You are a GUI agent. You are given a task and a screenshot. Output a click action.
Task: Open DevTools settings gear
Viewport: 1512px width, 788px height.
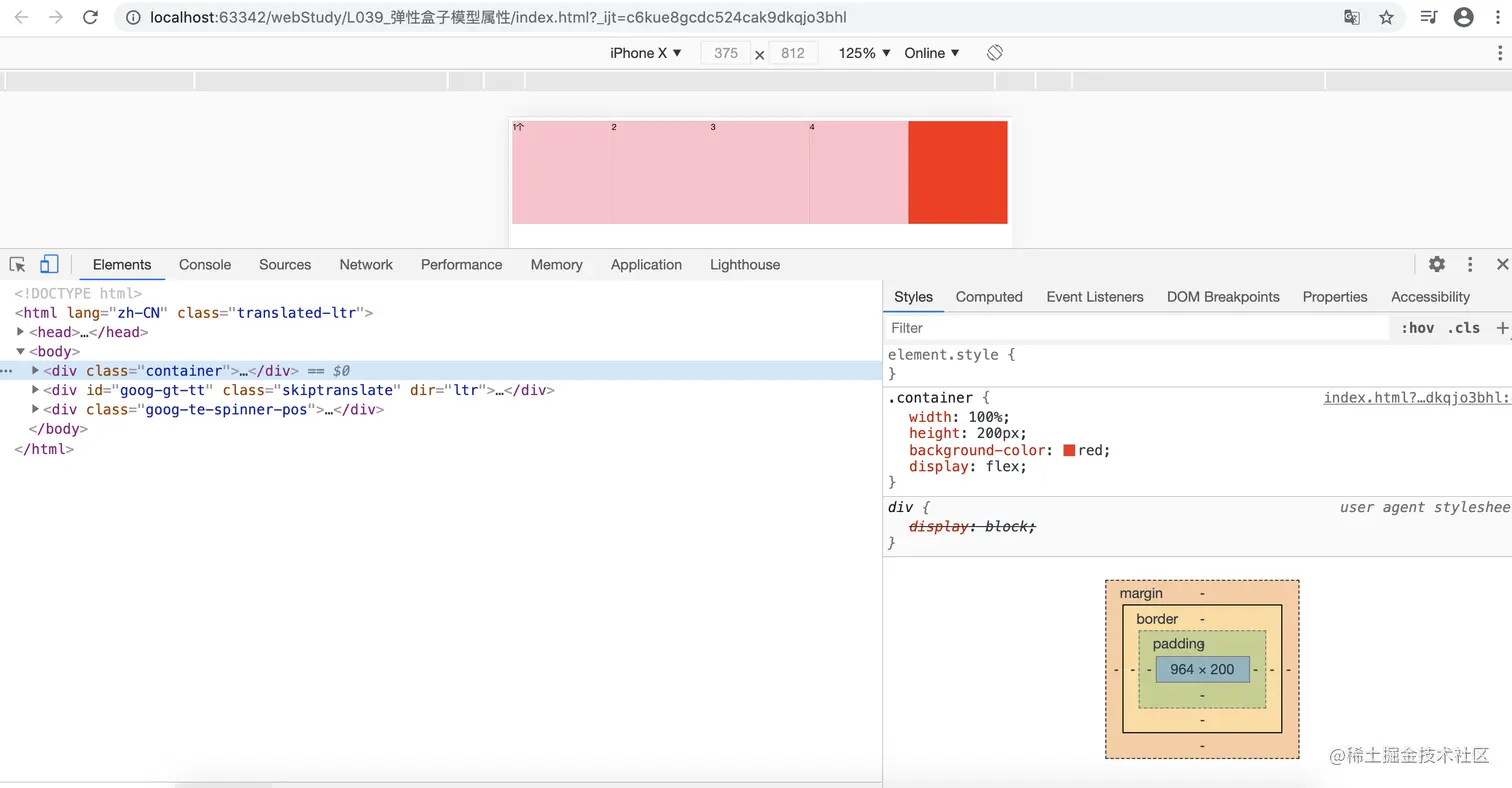pos(1437,265)
